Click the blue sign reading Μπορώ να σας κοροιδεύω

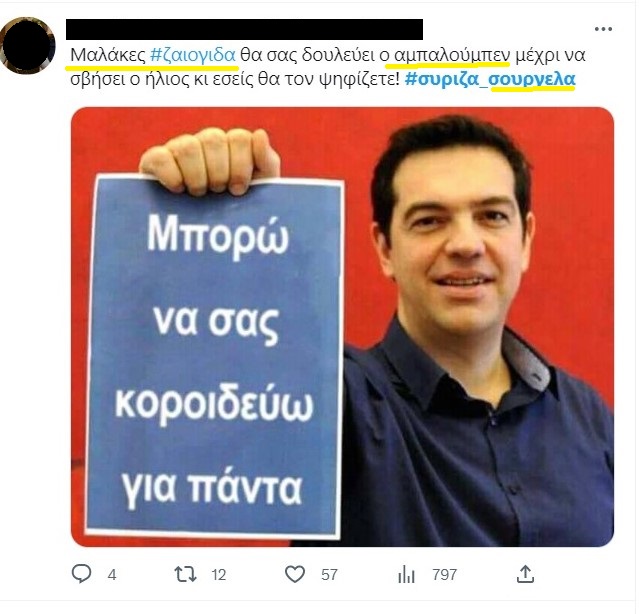(x=215, y=357)
